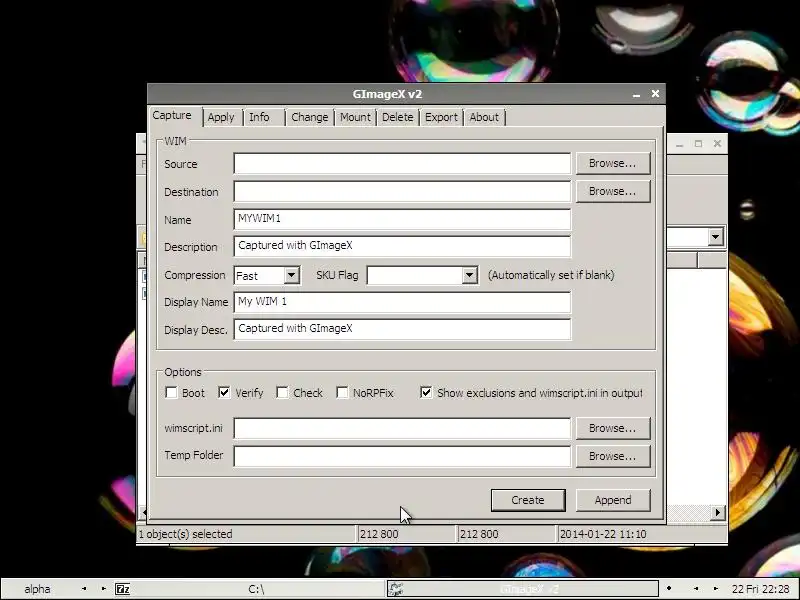Minimize the GImageX v2 window
This screenshot has width=800, height=600.
(636, 94)
